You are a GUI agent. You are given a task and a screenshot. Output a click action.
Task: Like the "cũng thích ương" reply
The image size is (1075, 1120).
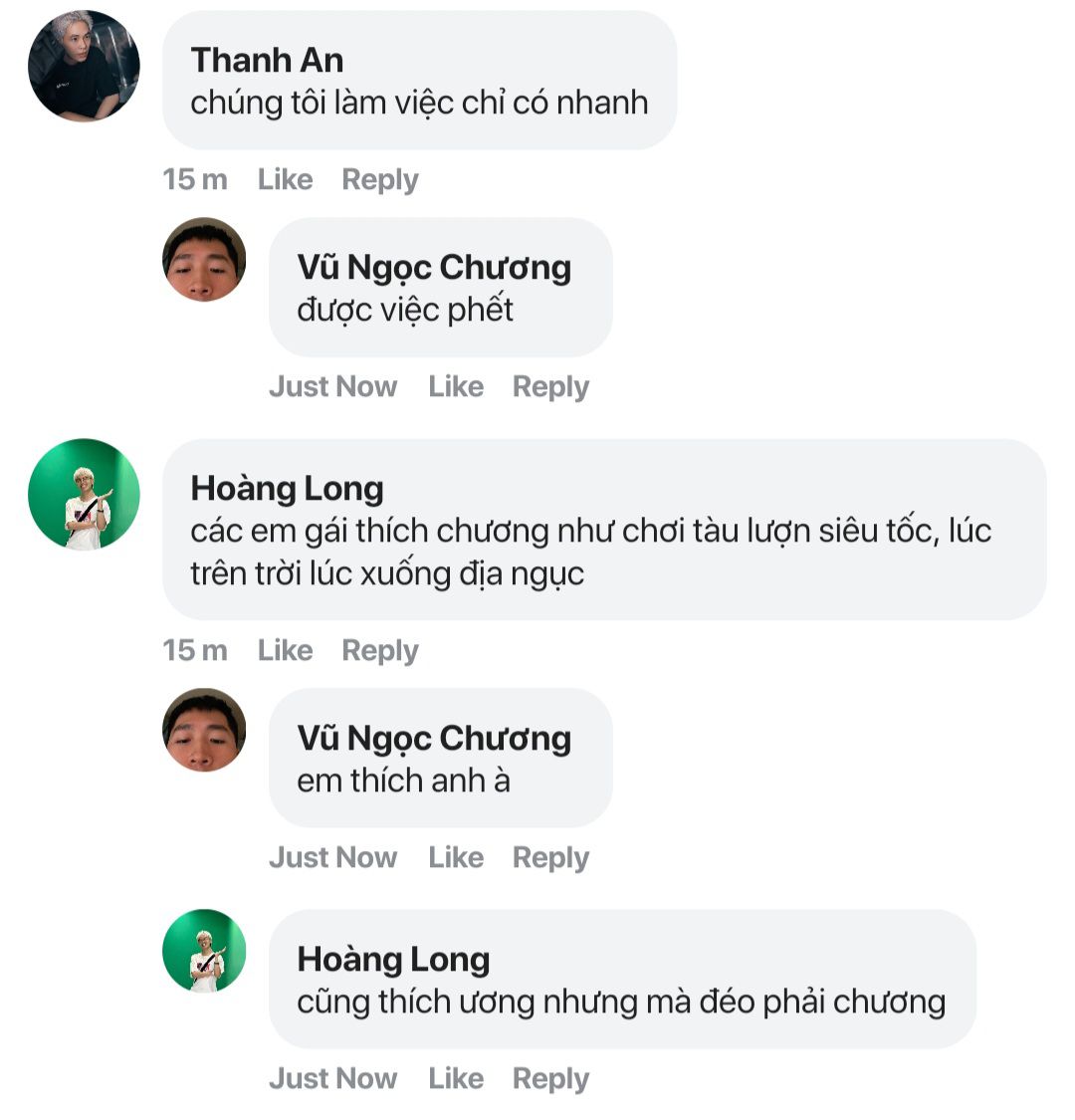(456, 1078)
